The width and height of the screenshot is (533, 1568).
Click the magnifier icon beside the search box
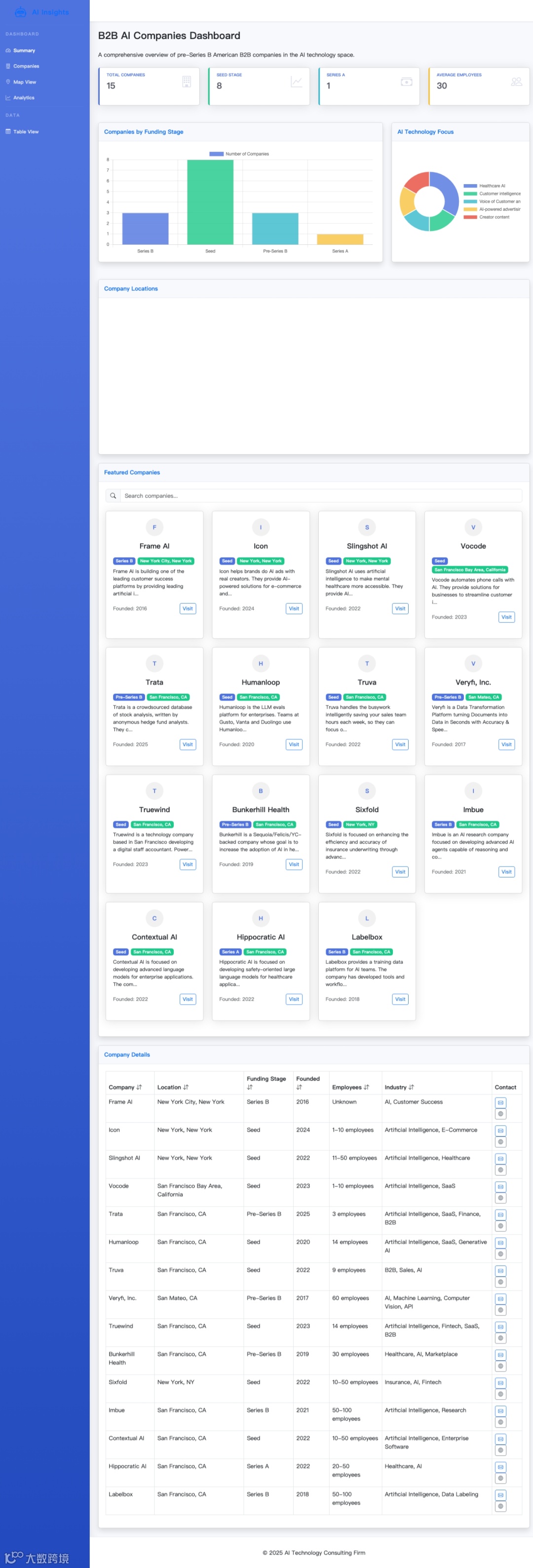pyautogui.click(x=113, y=496)
